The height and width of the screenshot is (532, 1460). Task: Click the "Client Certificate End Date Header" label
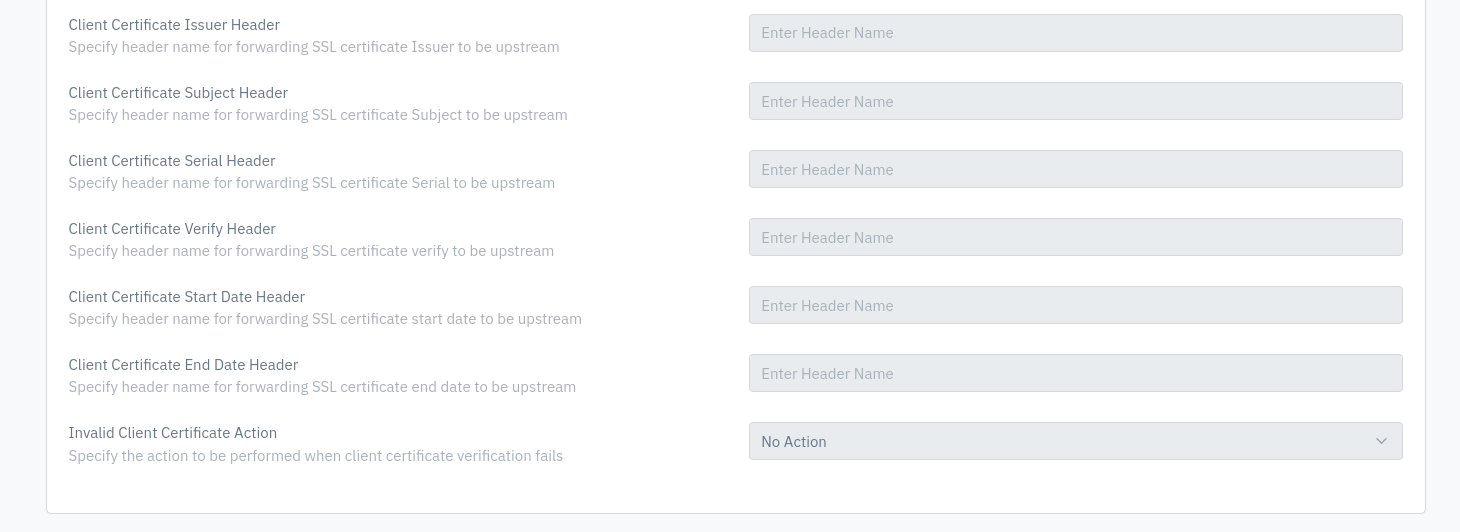click(x=183, y=364)
